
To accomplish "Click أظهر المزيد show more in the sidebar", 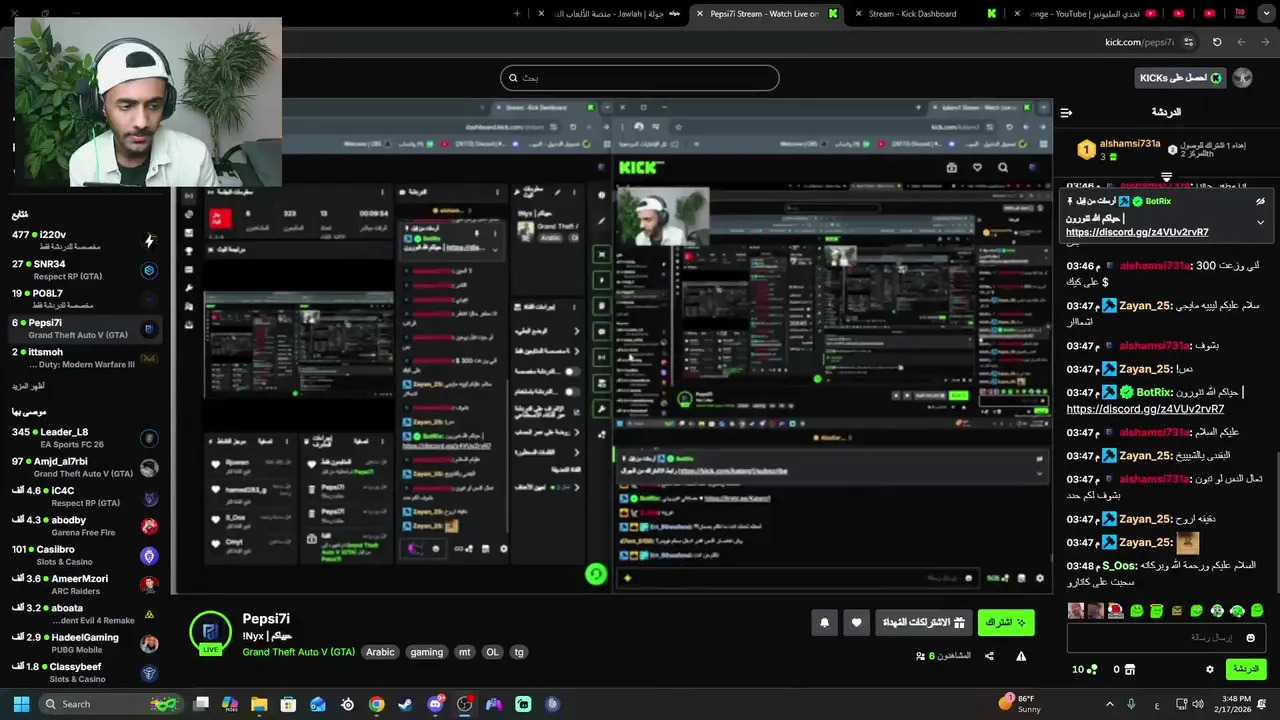I will coord(28,386).
